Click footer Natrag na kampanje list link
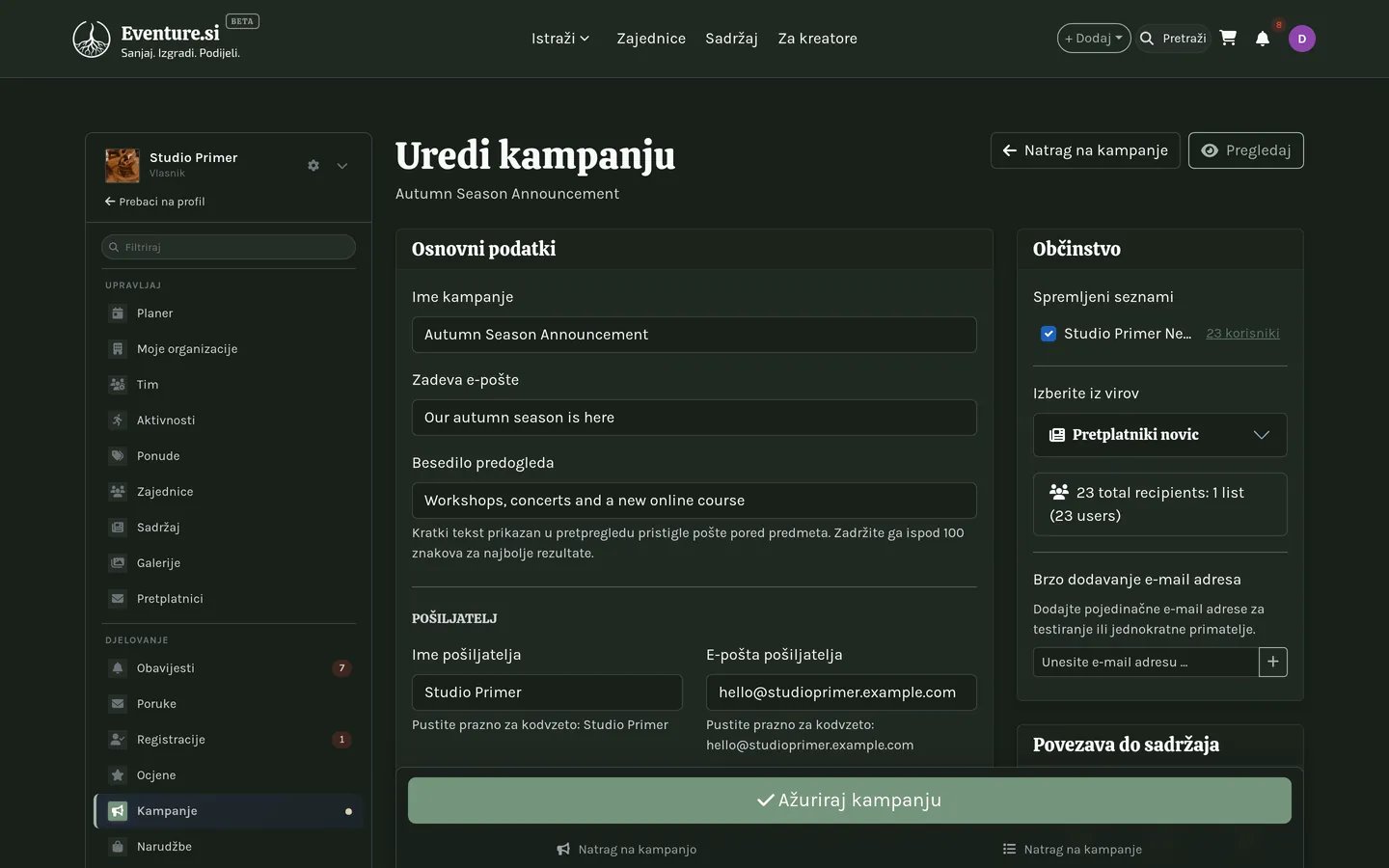This screenshot has width=1389, height=868. [1073, 850]
